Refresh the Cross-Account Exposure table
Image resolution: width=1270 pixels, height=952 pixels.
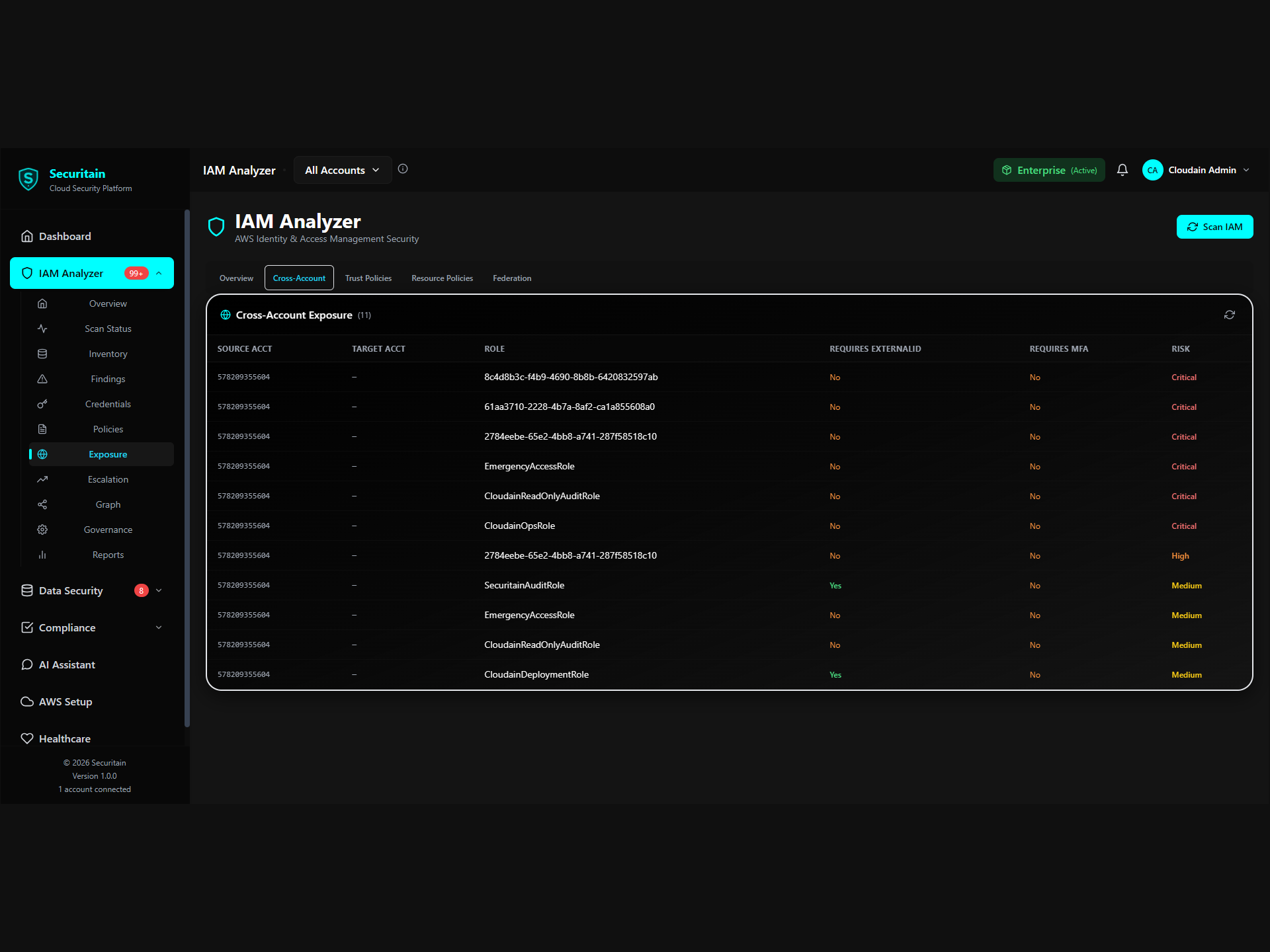1230,315
